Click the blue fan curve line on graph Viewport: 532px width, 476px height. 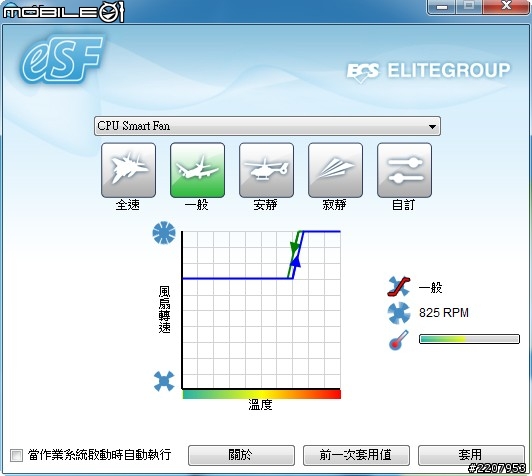[x=238, y=279]
